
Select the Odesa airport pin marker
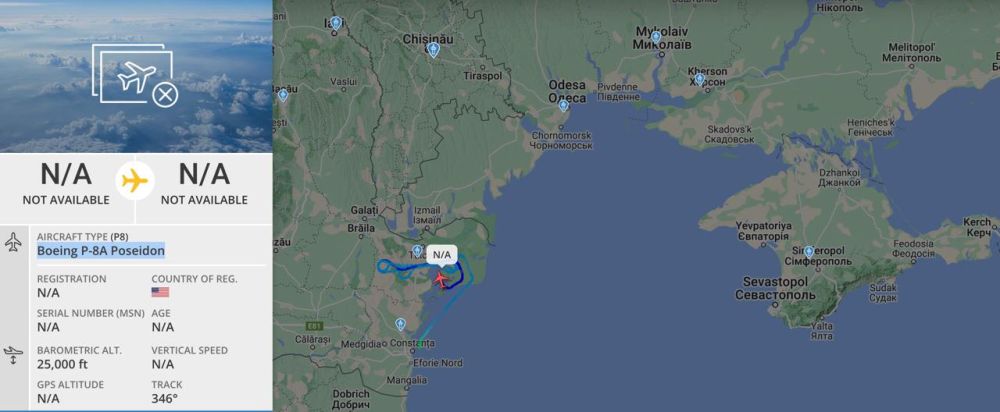coord(563,105)
